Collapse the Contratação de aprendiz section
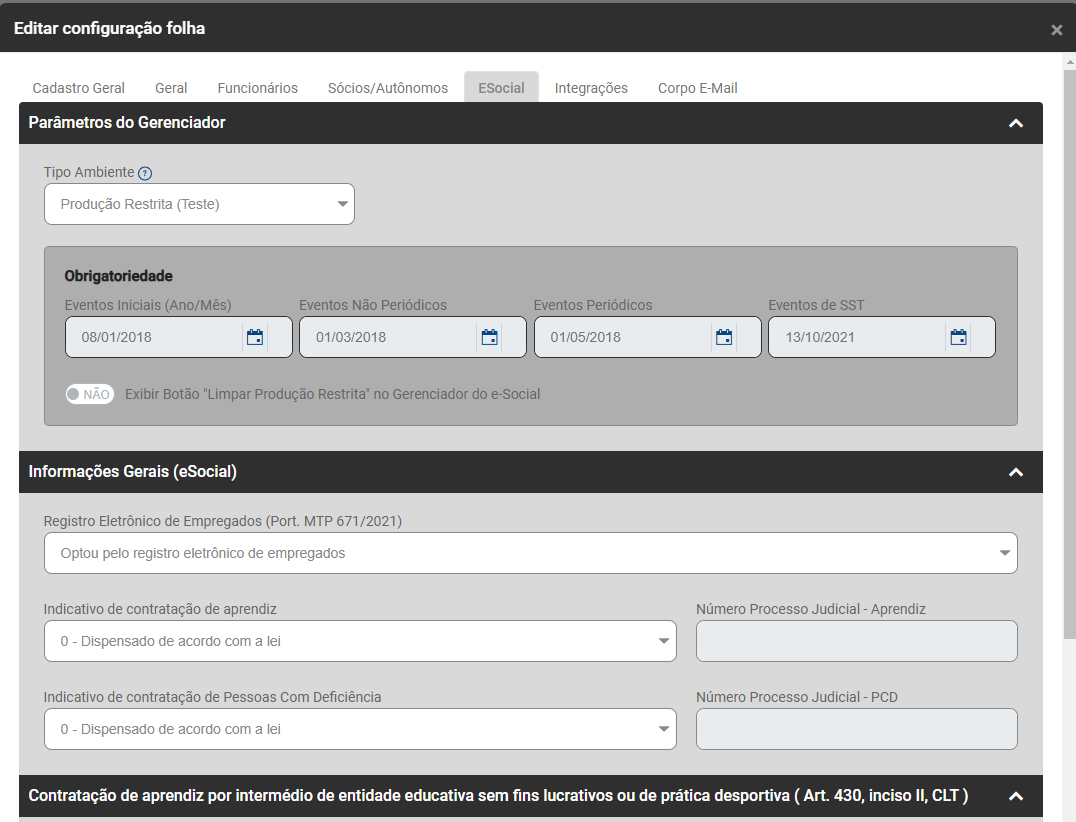The image size is (1076, 822). pyautogui.click(x=1016, y=796)
